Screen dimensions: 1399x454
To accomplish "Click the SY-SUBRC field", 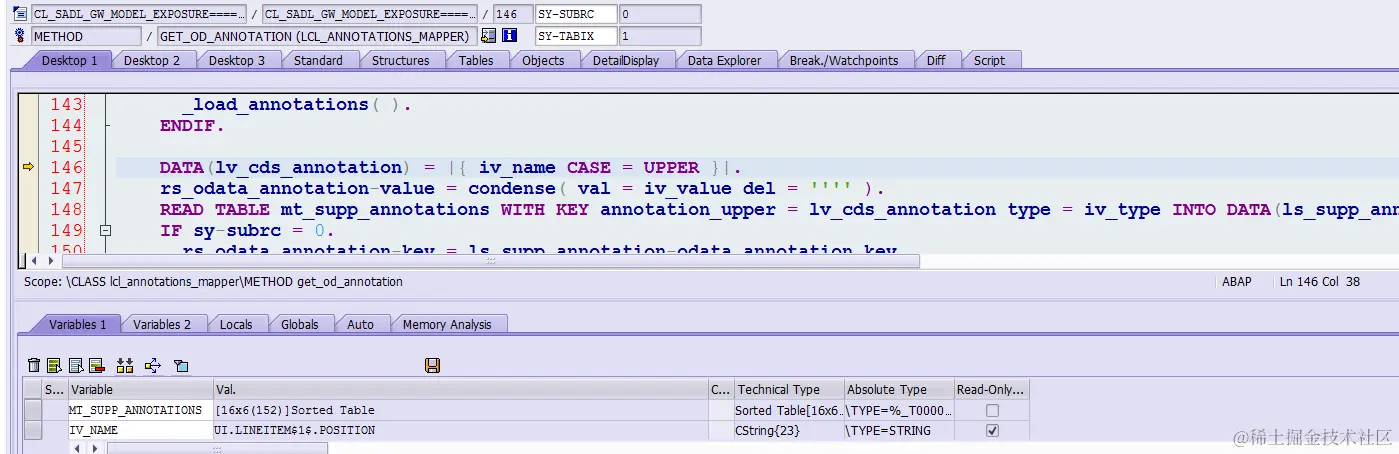I will point(576,14).
